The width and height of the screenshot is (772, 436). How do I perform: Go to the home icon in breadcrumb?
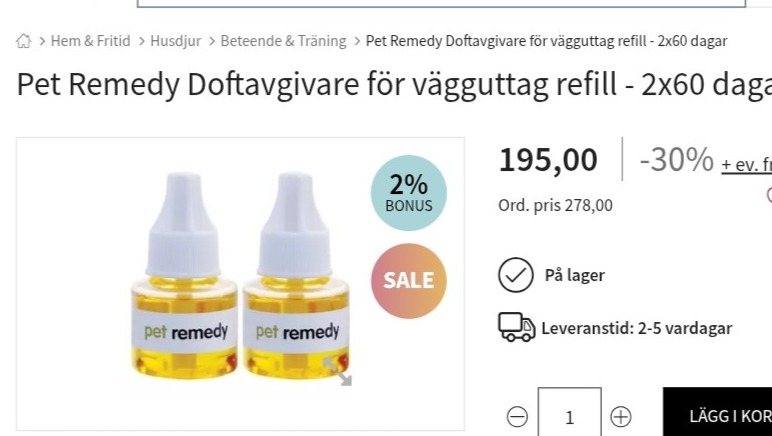pos(23,41)
